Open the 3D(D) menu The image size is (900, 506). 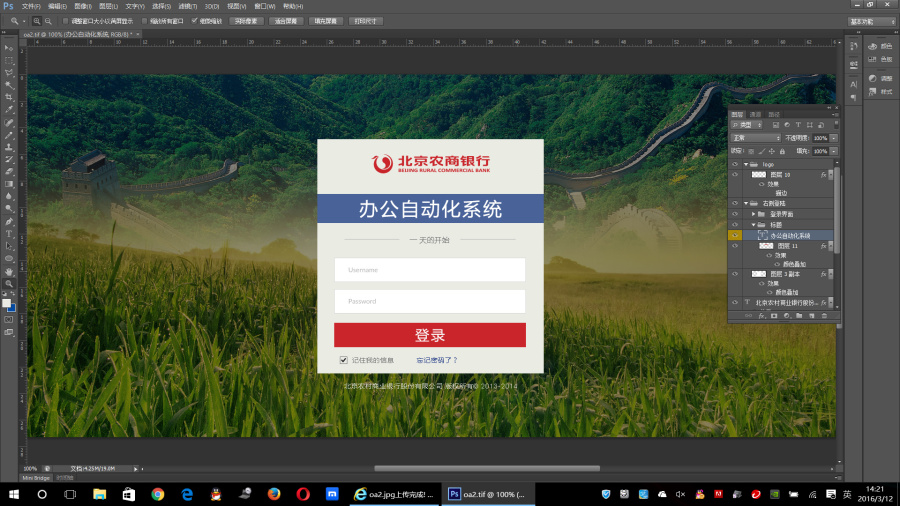[x=212, y=6]
